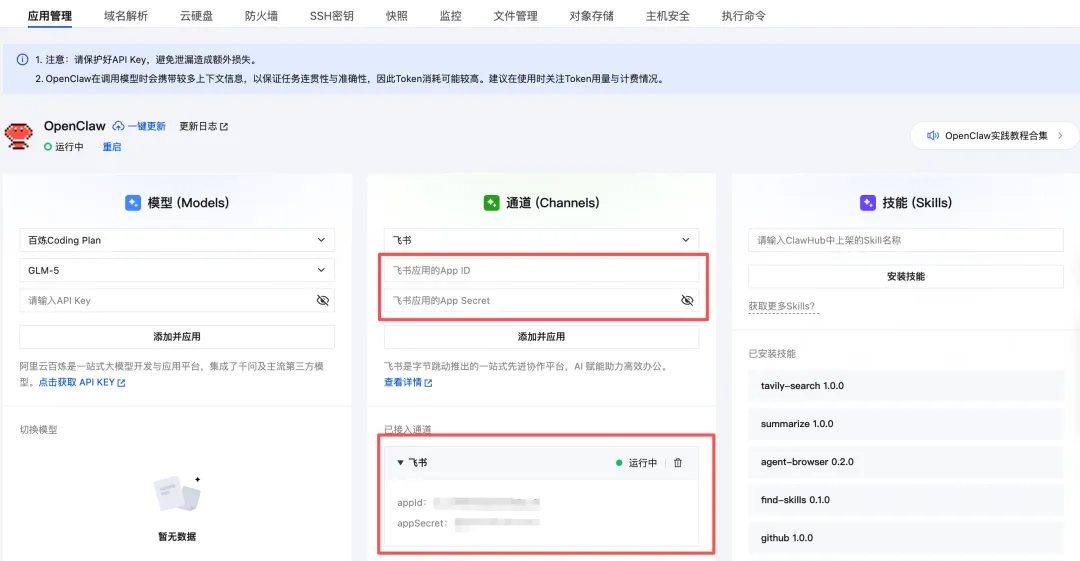This screenshot has width=1080, height=561.
Task: Click 添加并应用 under Models panel
Action: tap(177, 336)
